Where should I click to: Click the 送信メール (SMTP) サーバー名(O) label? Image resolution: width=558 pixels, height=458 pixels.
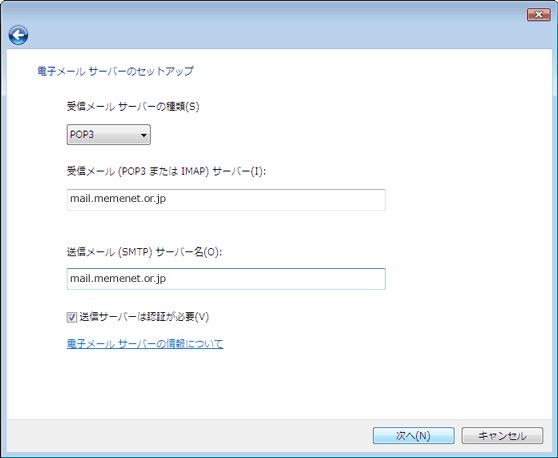[144, 252]
